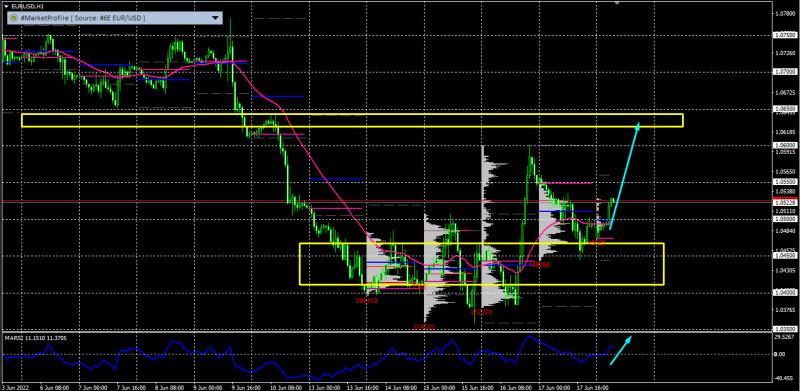The image size is (800, 391).
Task: Select the red horizontal current price line
Action: click(x=387, y=202)
